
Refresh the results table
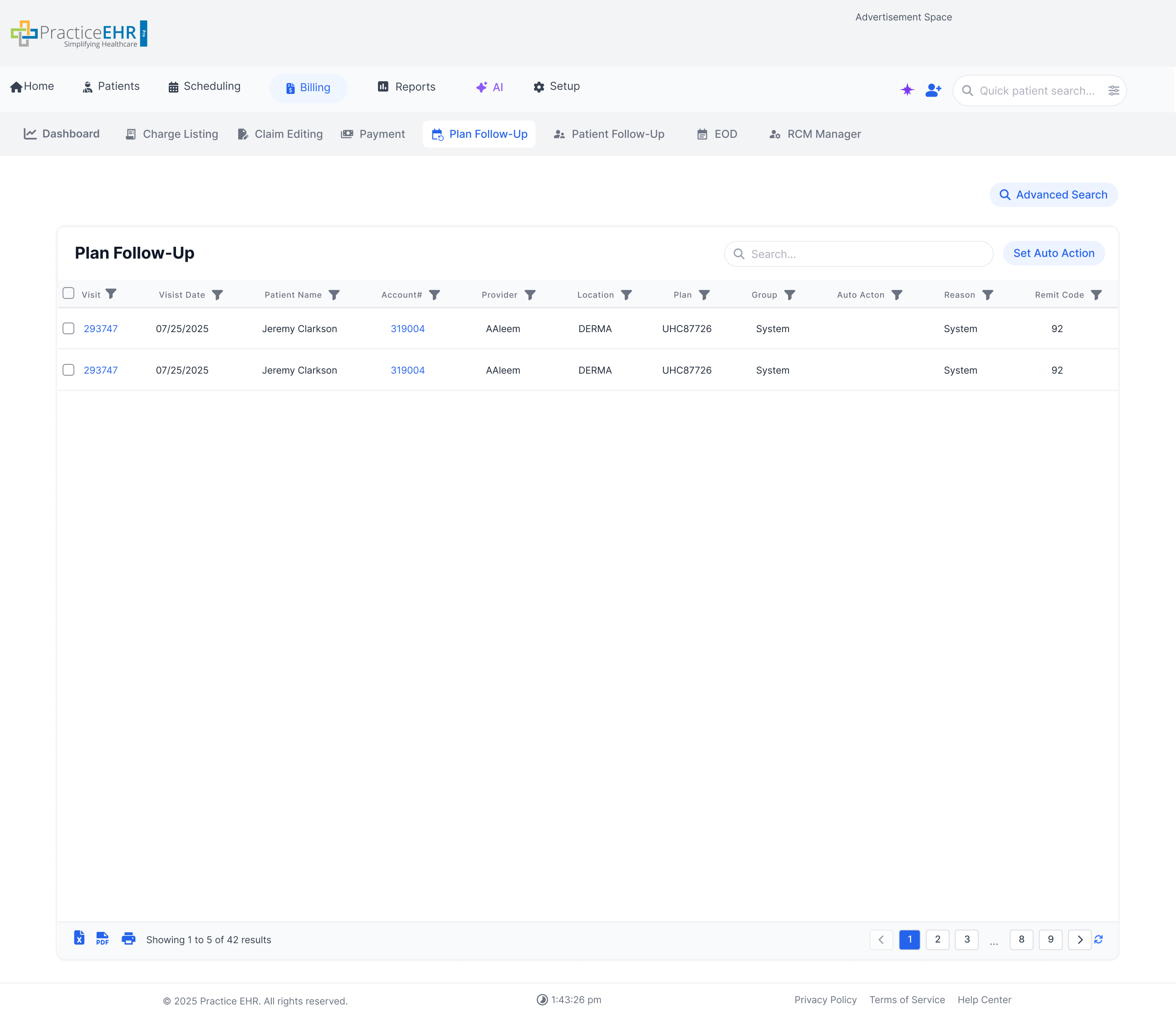(x=1099, y=940)
